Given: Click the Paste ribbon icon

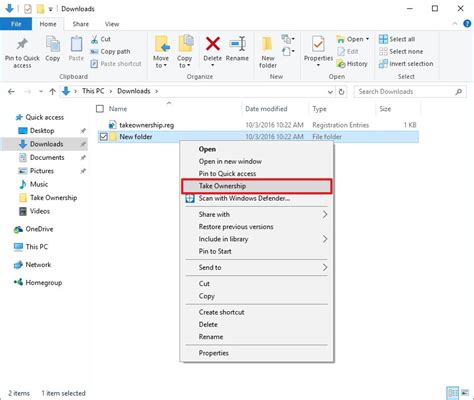Looking at the screenshot, I should click(76, 44).
